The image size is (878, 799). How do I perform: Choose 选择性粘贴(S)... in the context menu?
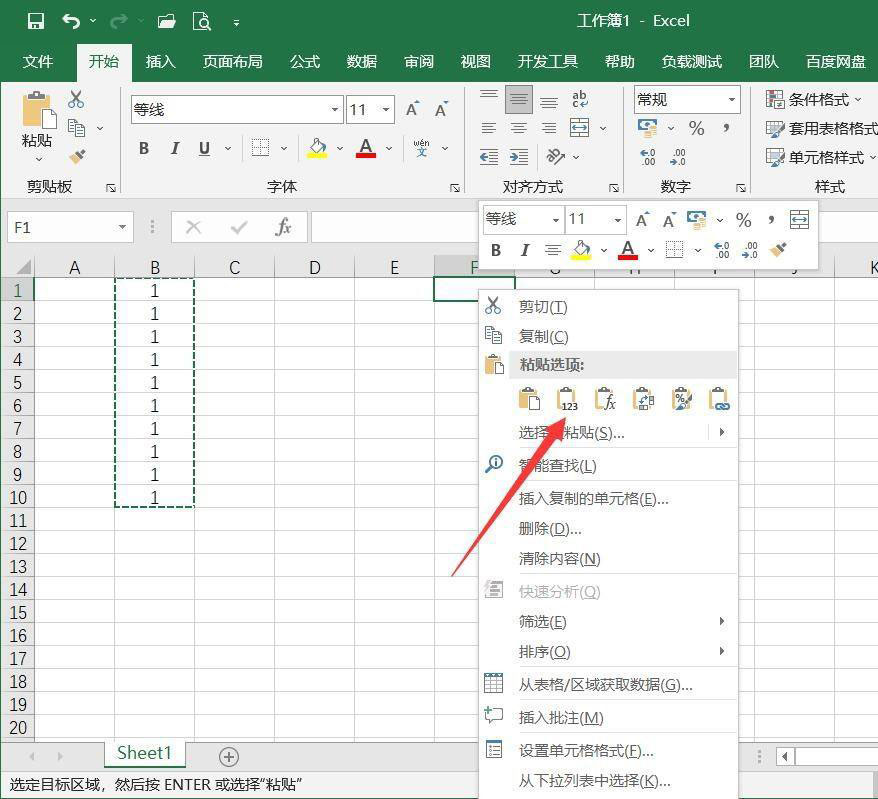point(609,432)
